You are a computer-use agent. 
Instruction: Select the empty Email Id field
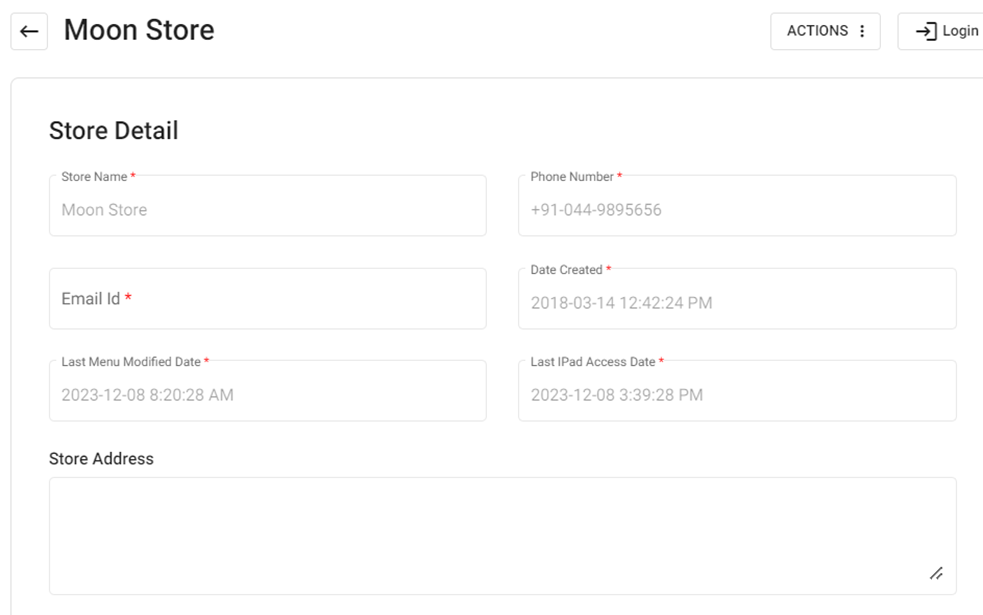(267, 298)
